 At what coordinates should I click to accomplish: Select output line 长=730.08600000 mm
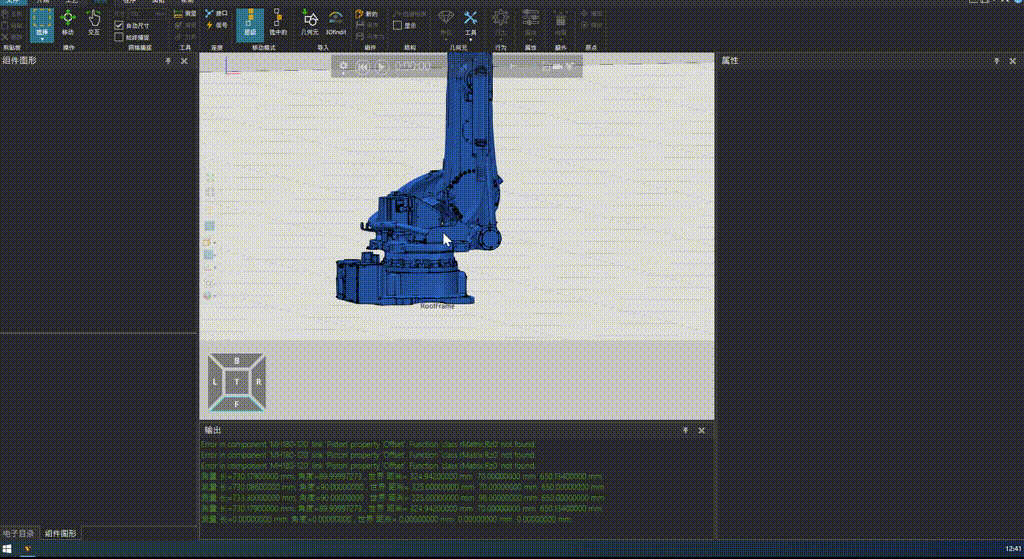pyautogui.click(x=402, y=487)
